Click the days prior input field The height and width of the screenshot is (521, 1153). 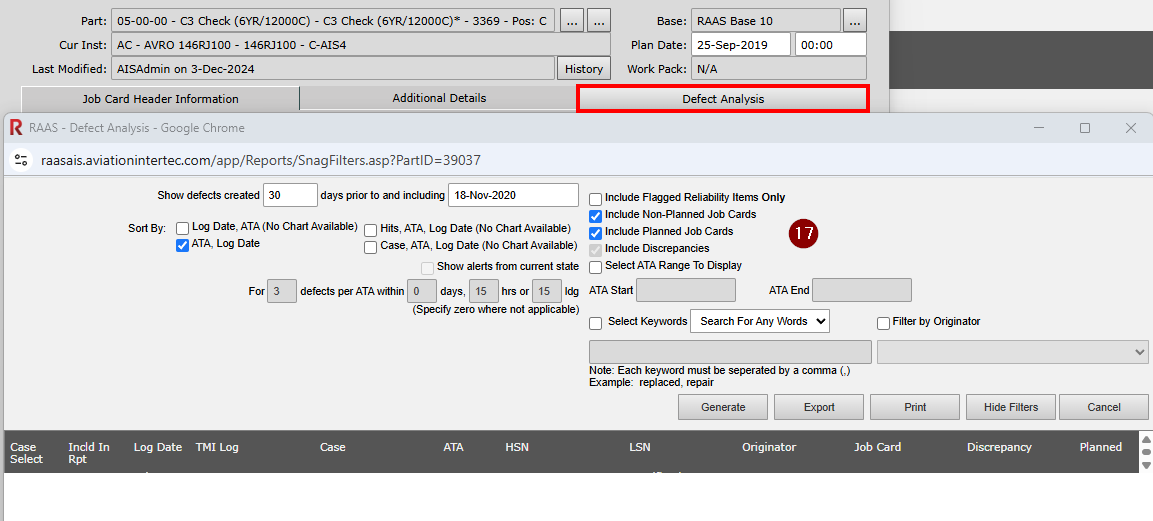click(x=290, y=195)
